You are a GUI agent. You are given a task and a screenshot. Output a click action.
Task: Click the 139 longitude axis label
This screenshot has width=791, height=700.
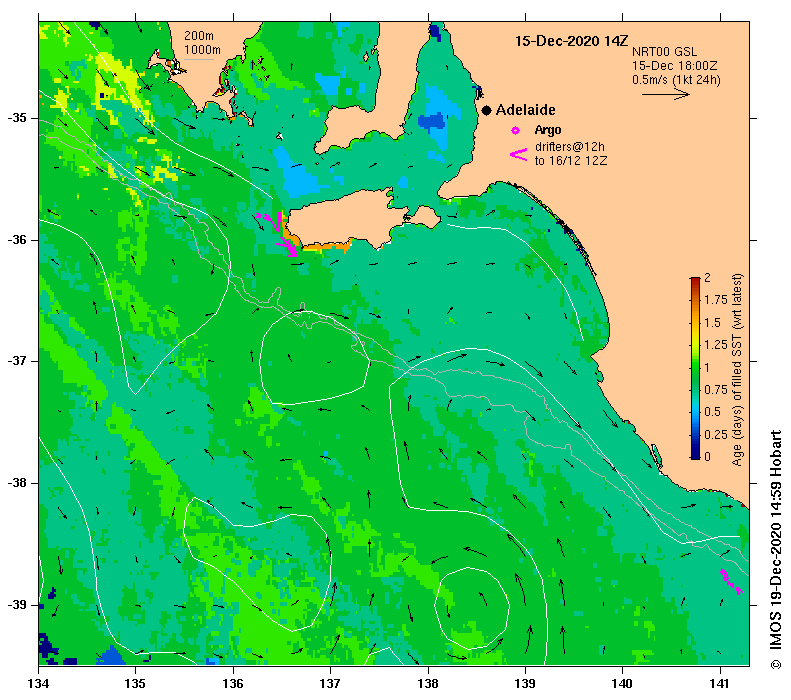click(526, 683)
